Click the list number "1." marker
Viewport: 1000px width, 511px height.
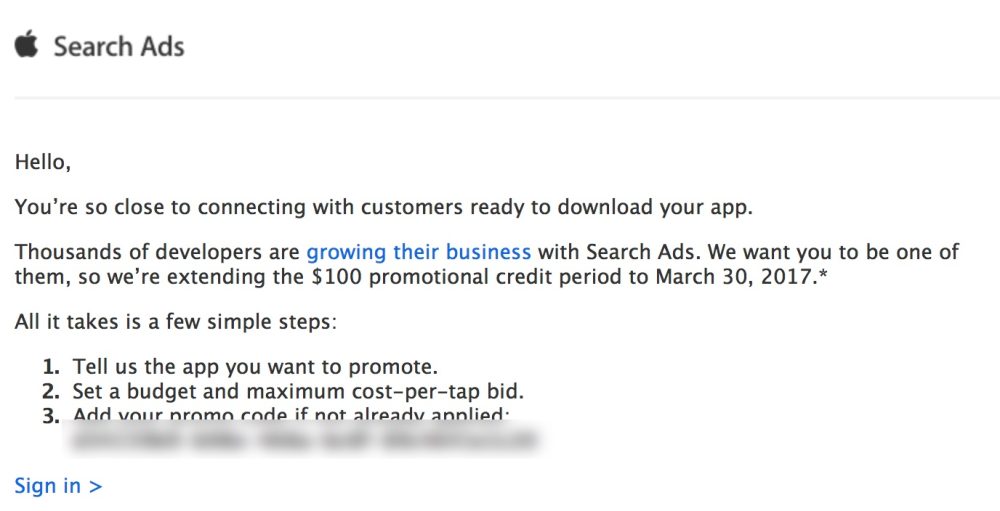51,366
